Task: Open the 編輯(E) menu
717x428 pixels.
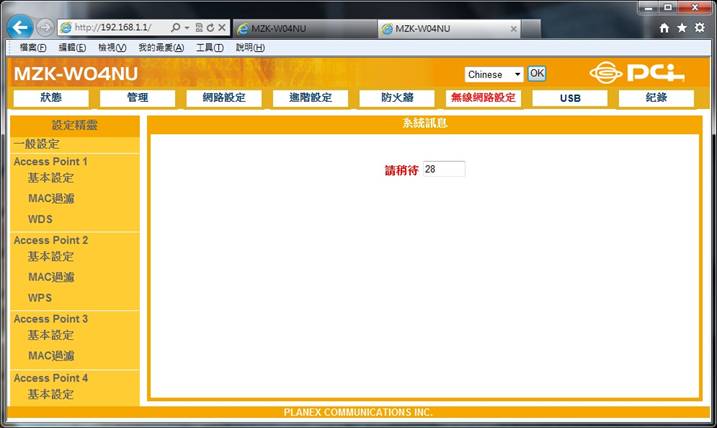Action: [x=72, y=48]
